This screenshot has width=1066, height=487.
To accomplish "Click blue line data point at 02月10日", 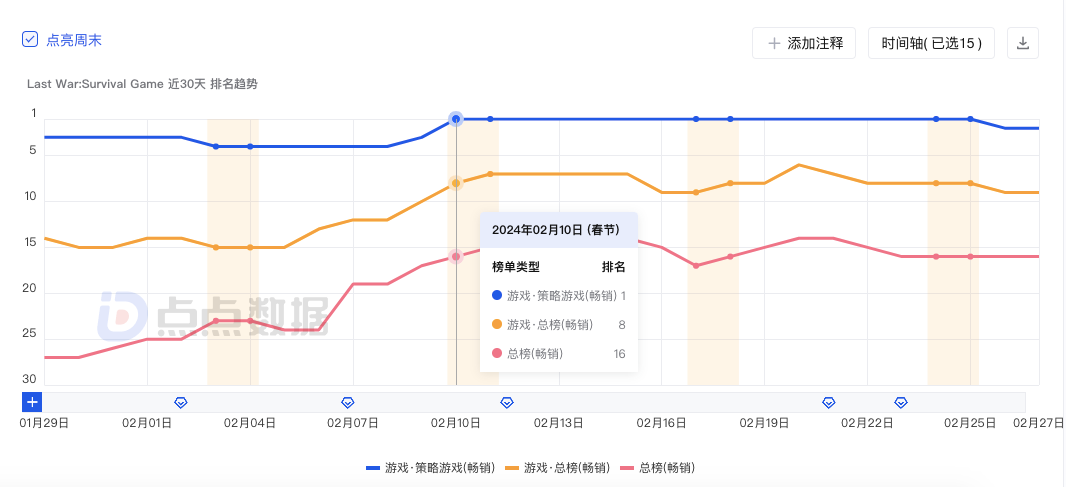I will click(x=456, y=119).
